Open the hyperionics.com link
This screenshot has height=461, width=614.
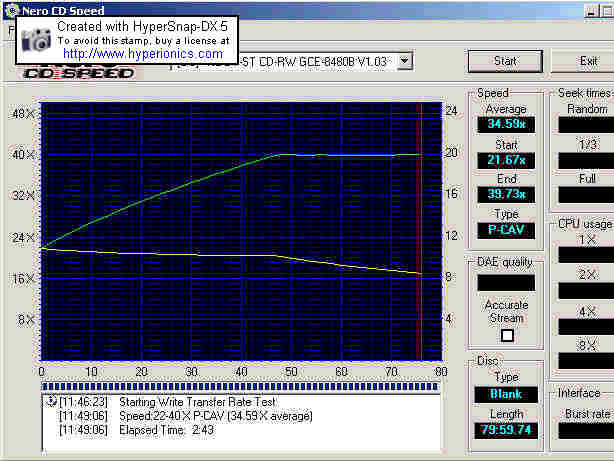coord(143,54)
